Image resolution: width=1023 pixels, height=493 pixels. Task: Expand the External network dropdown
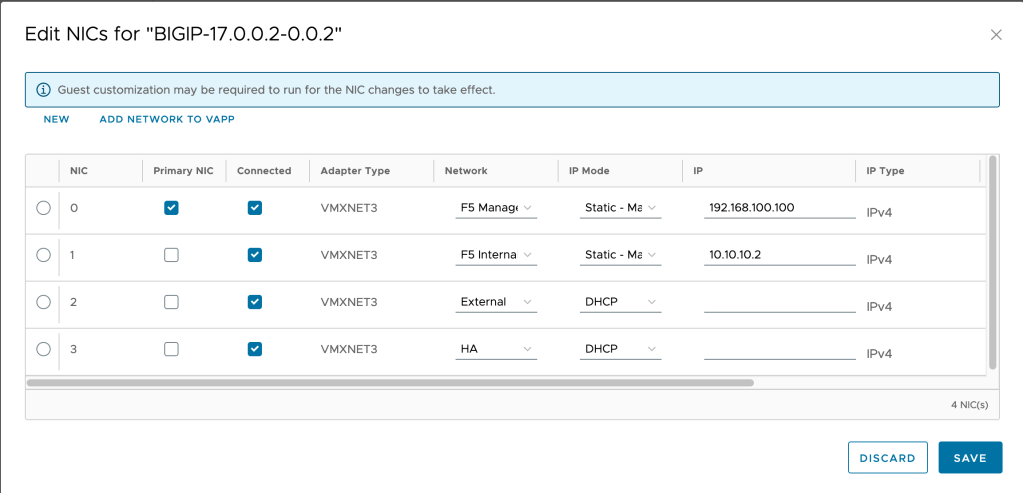coord(496,302)
